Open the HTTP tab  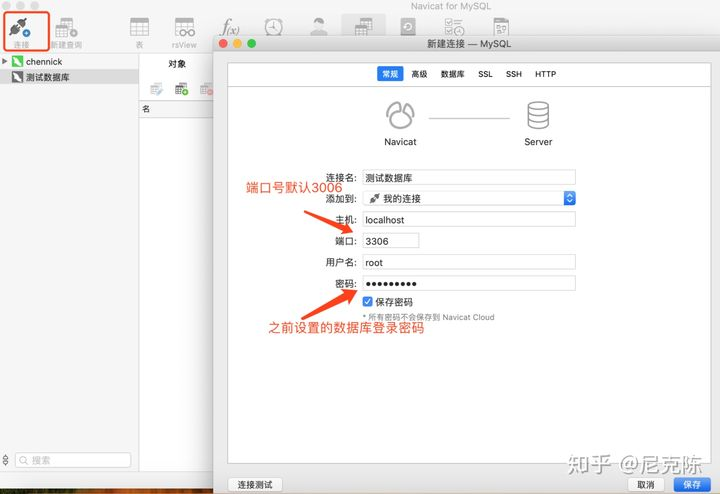tap(546, 74)
